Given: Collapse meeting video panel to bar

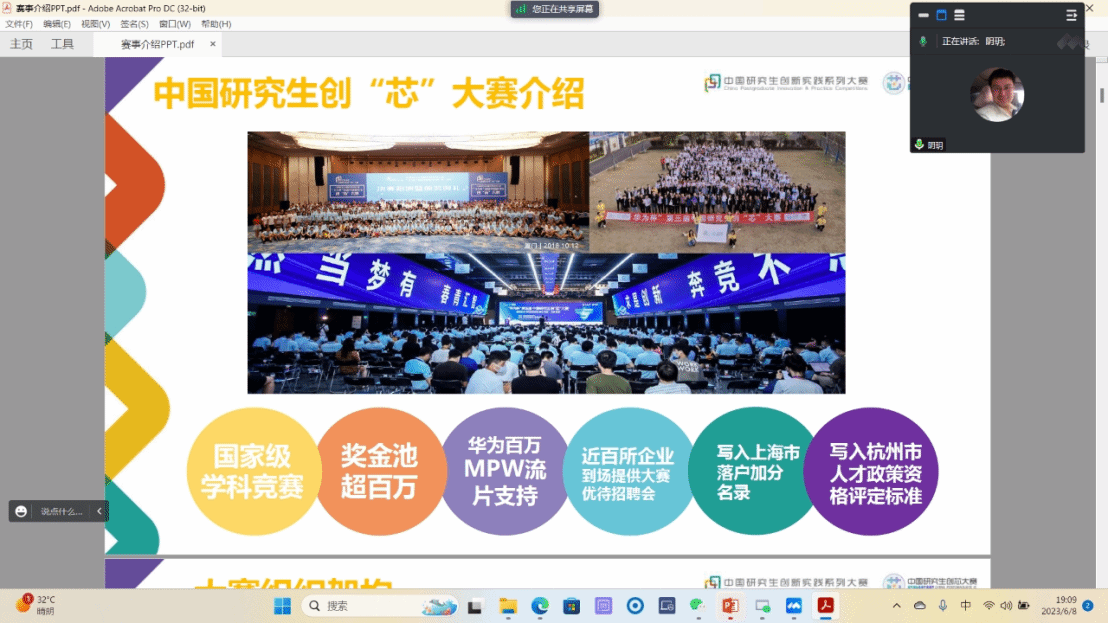Looking at the screenshot, I should point(923,15).
